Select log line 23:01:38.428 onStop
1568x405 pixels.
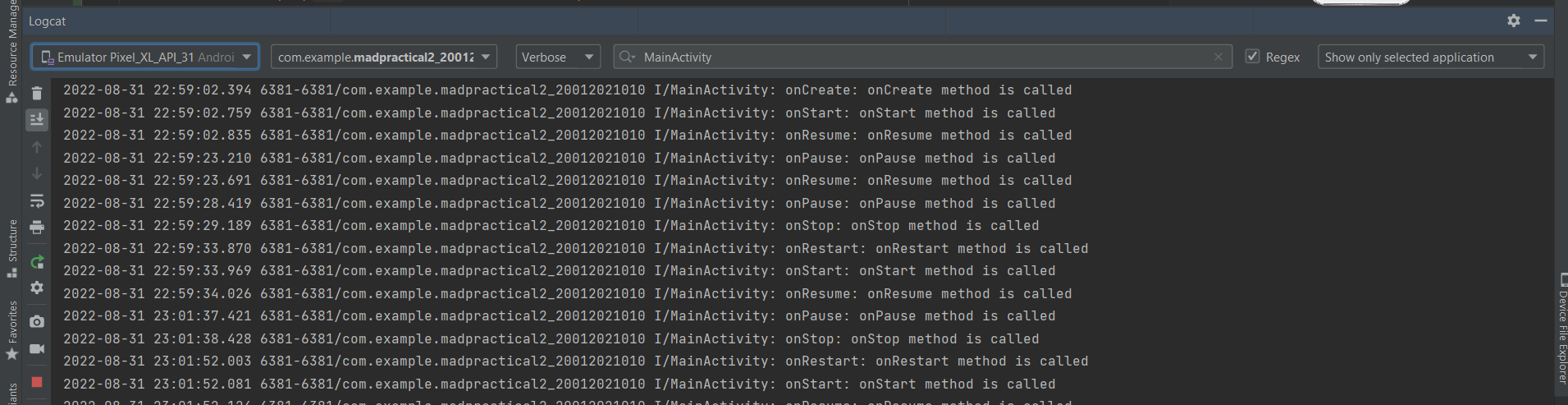coord(551,339)
